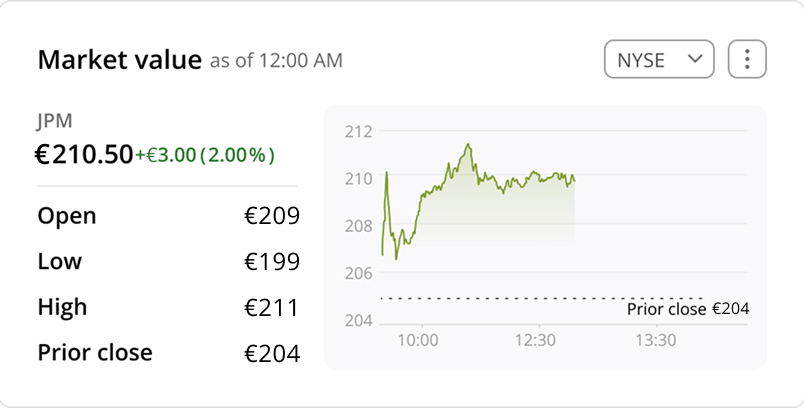Open the three-dot more options menu

(747, 60)
